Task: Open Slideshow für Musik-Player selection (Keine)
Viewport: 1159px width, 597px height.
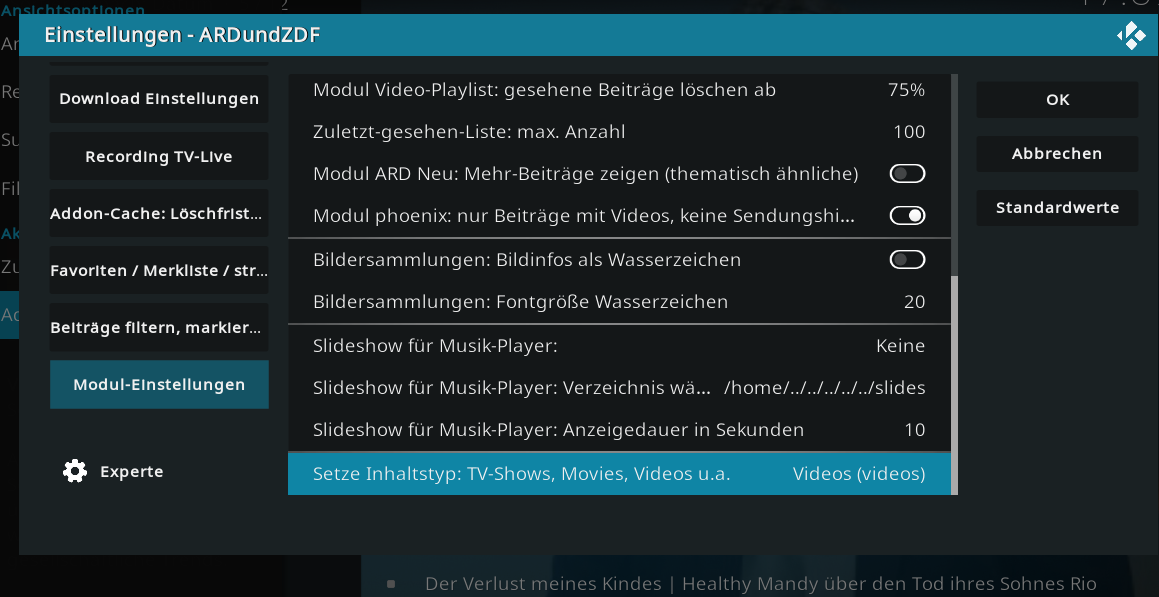Action: coord(619,345)
